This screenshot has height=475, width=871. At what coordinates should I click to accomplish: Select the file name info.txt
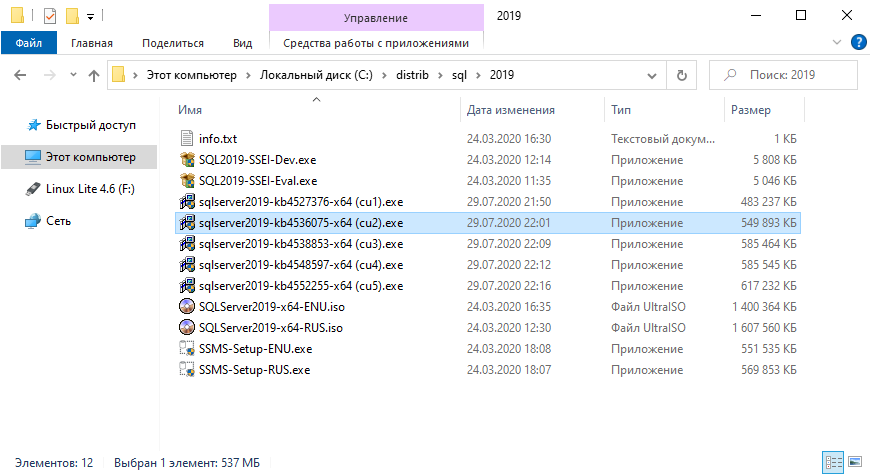(x=218, y=139)
